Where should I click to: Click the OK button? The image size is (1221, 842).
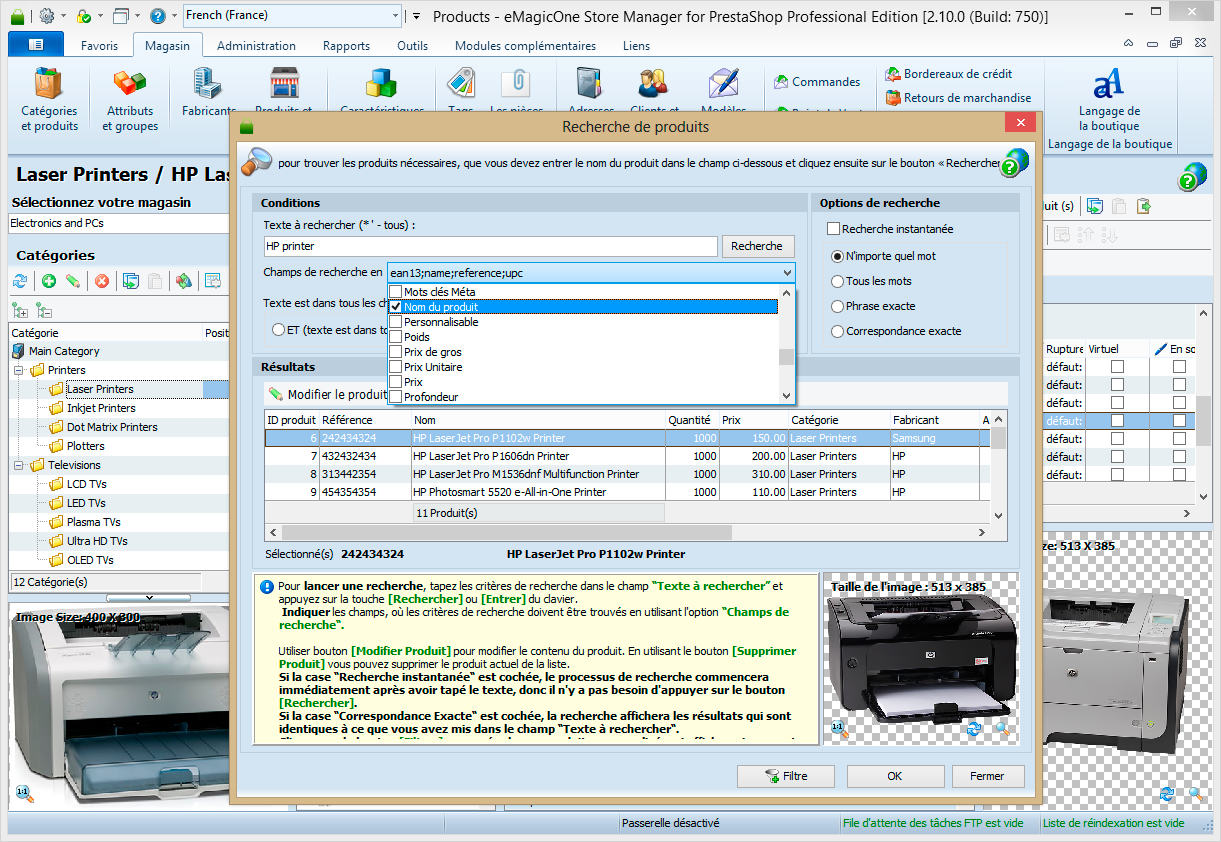click(895, 776)
